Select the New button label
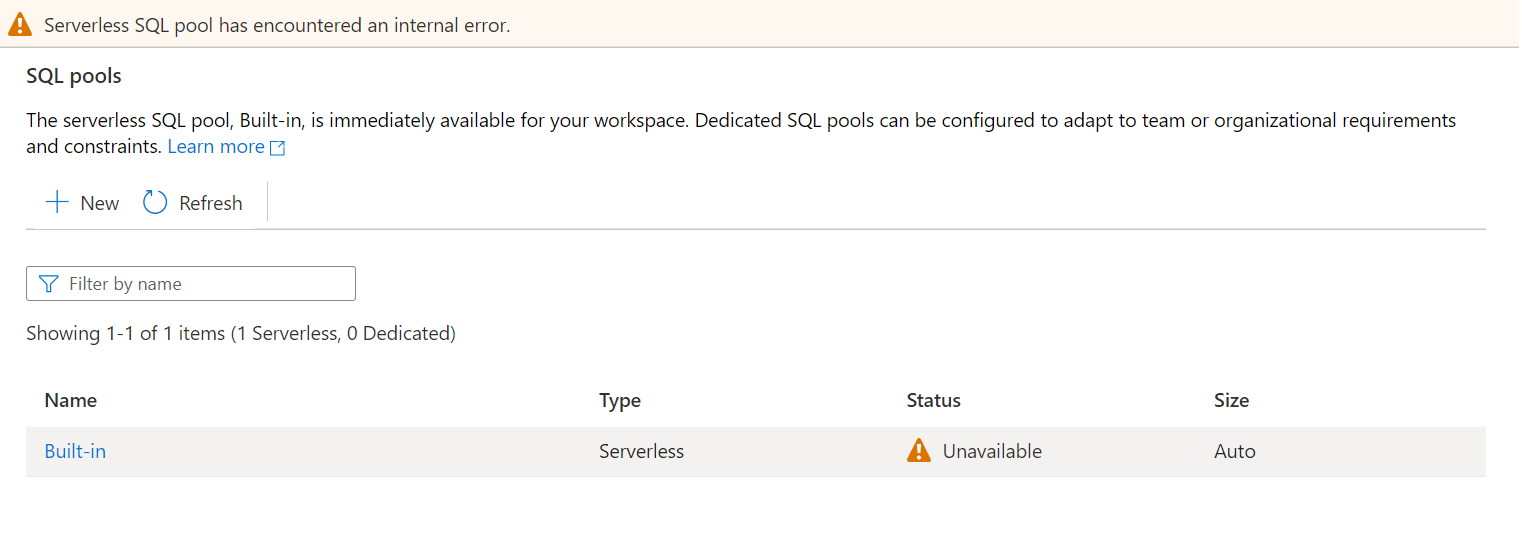Viewport: 1522px width, 540px height. 100,203
